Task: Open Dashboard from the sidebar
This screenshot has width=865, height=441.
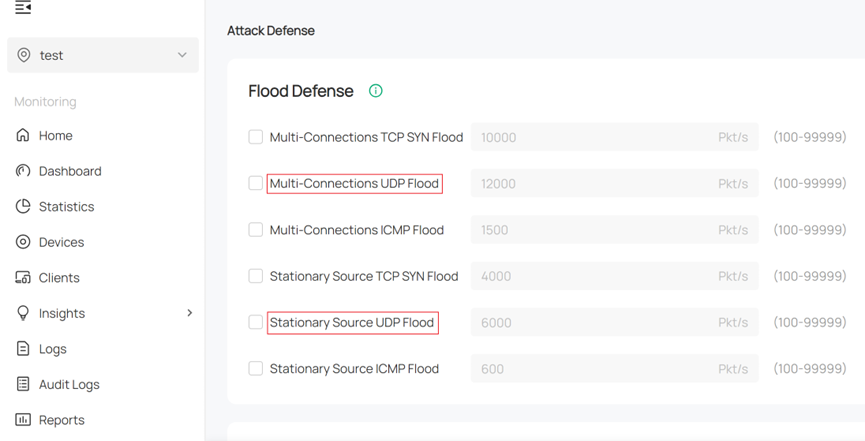Action: click(70, 171)
